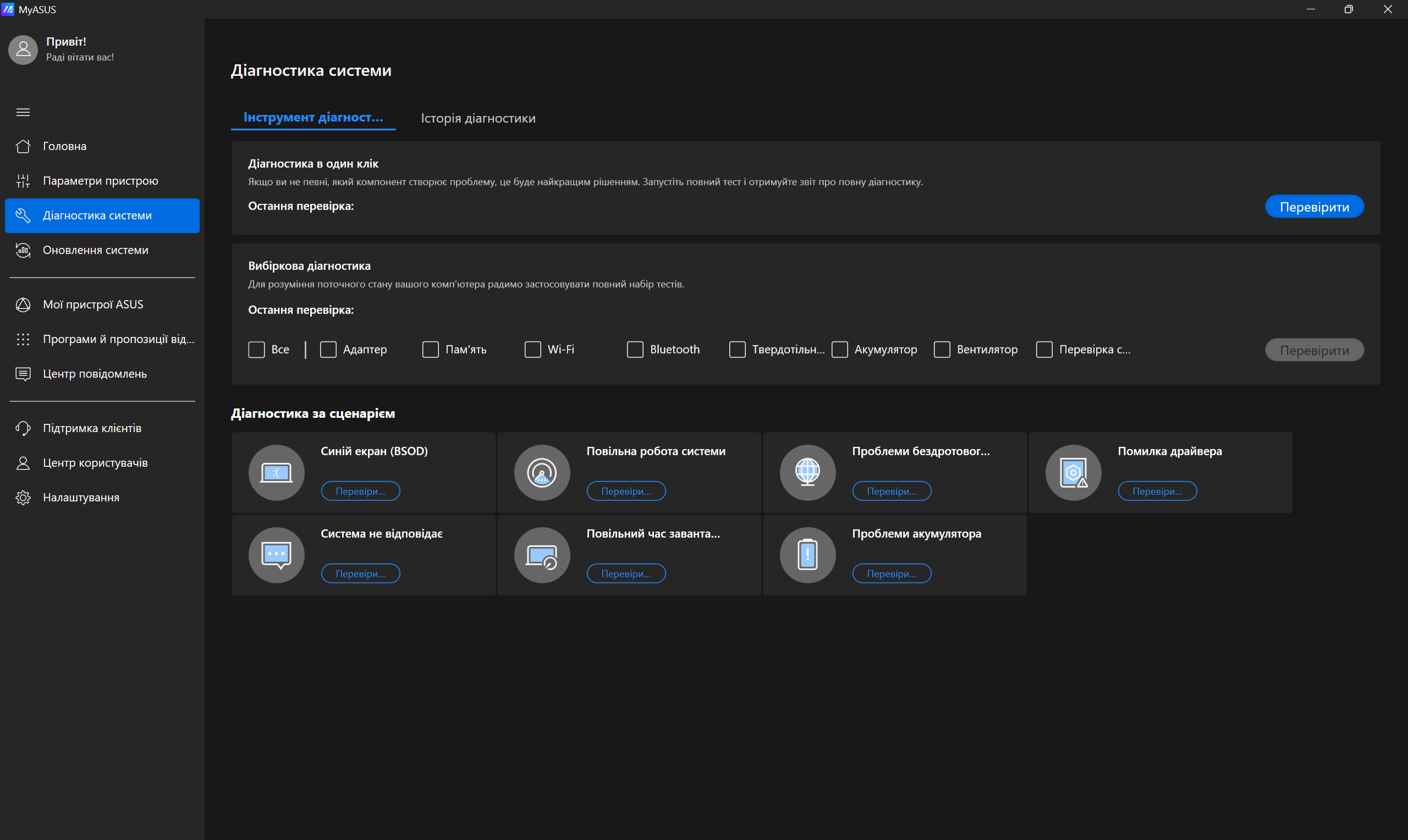Toggle the Пам'ять checkbox
The height and width of the screenshot is (840, 1408).
click(x=430, y=349)
